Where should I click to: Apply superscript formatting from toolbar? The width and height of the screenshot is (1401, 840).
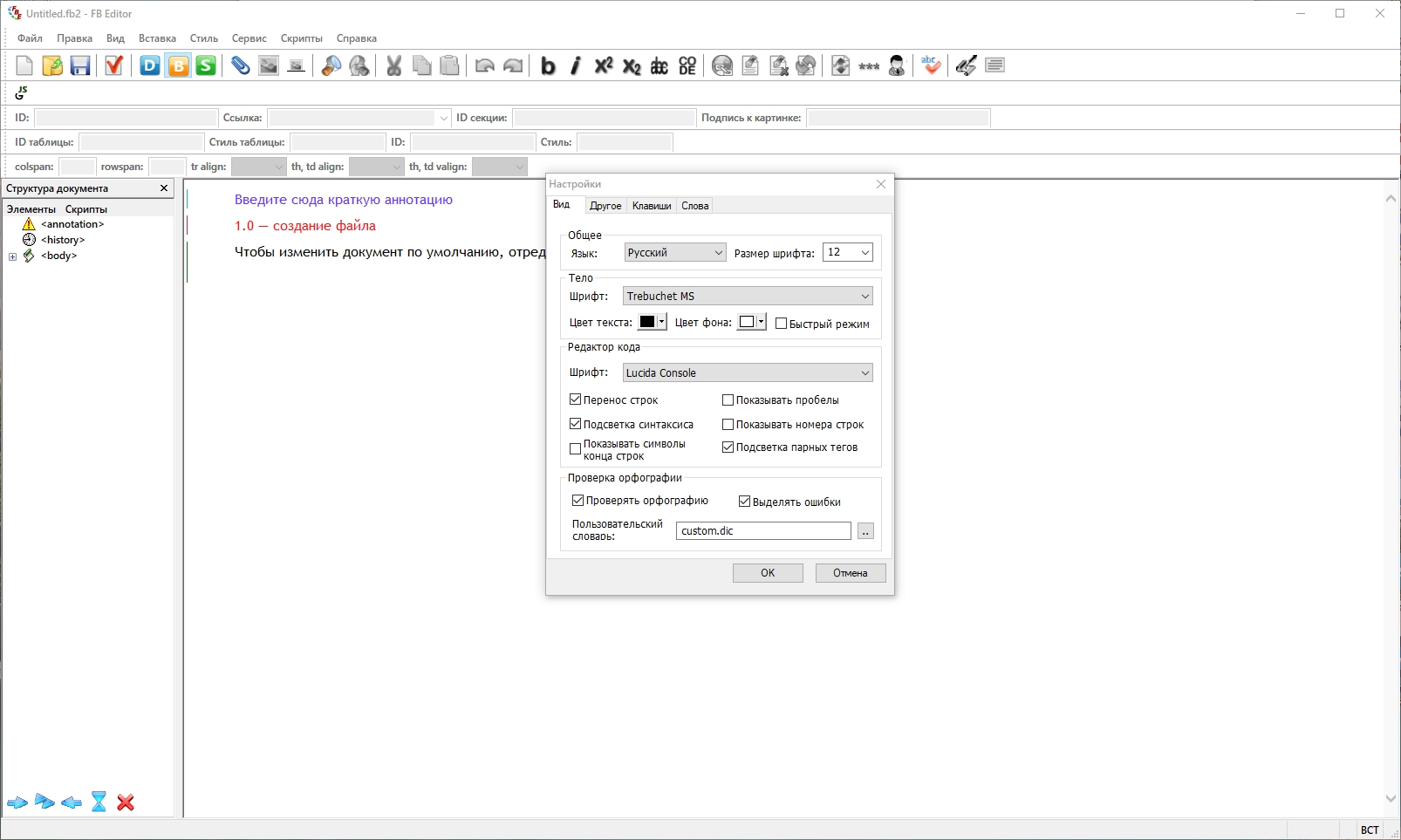[x=604, y=66]
